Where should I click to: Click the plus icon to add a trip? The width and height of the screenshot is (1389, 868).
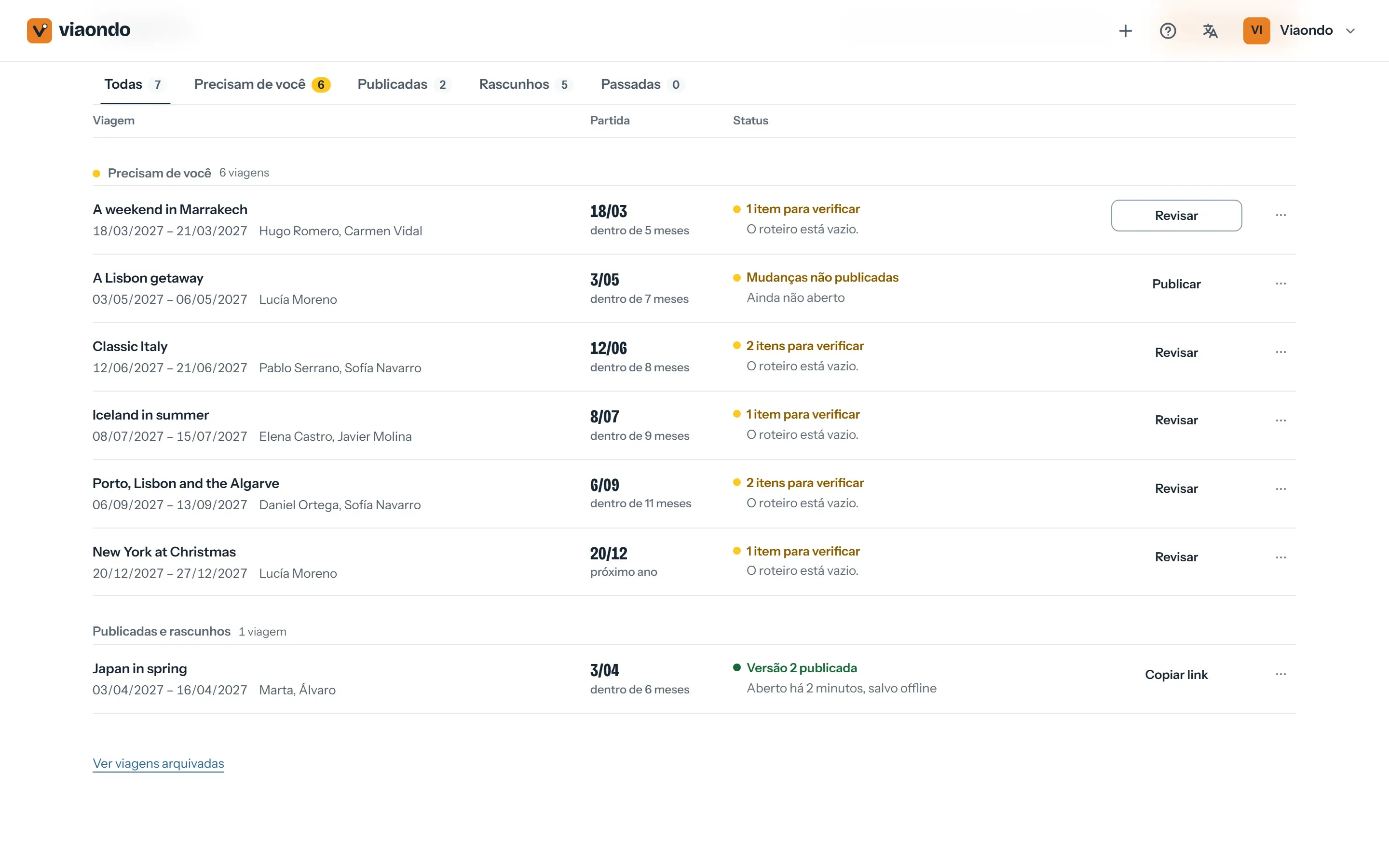[x=1125, y=30]
